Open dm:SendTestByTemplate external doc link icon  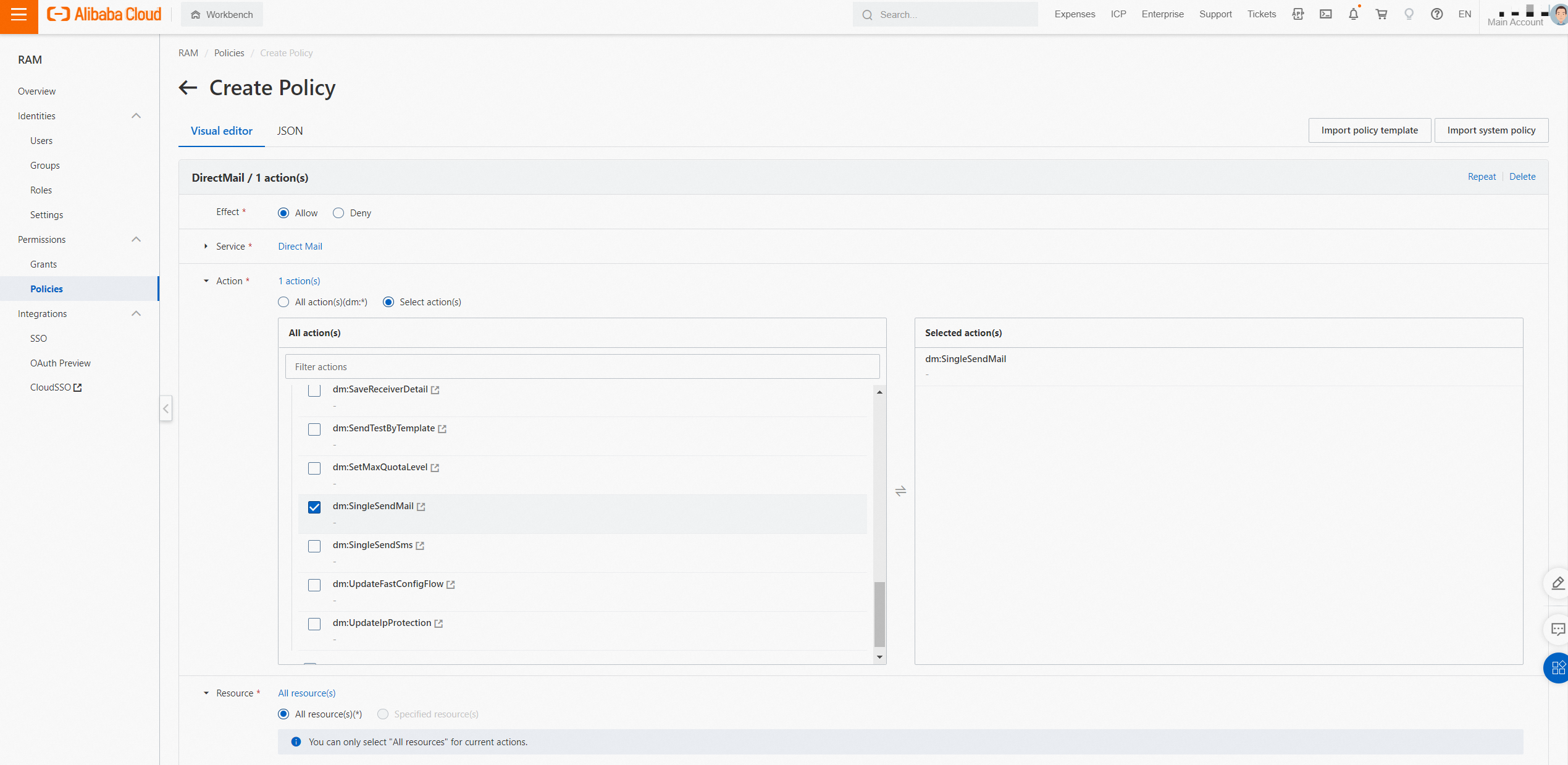click(442, 429)
